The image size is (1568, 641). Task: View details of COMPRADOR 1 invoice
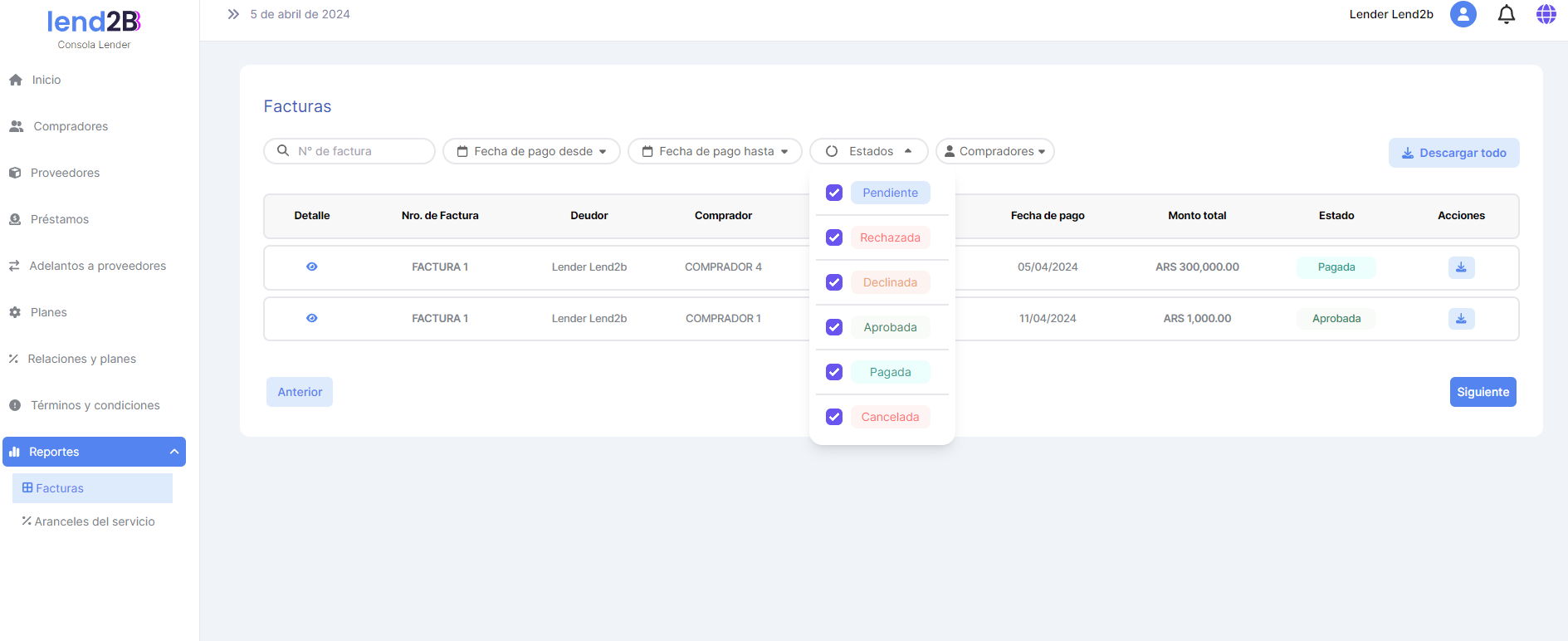point(312,318)
